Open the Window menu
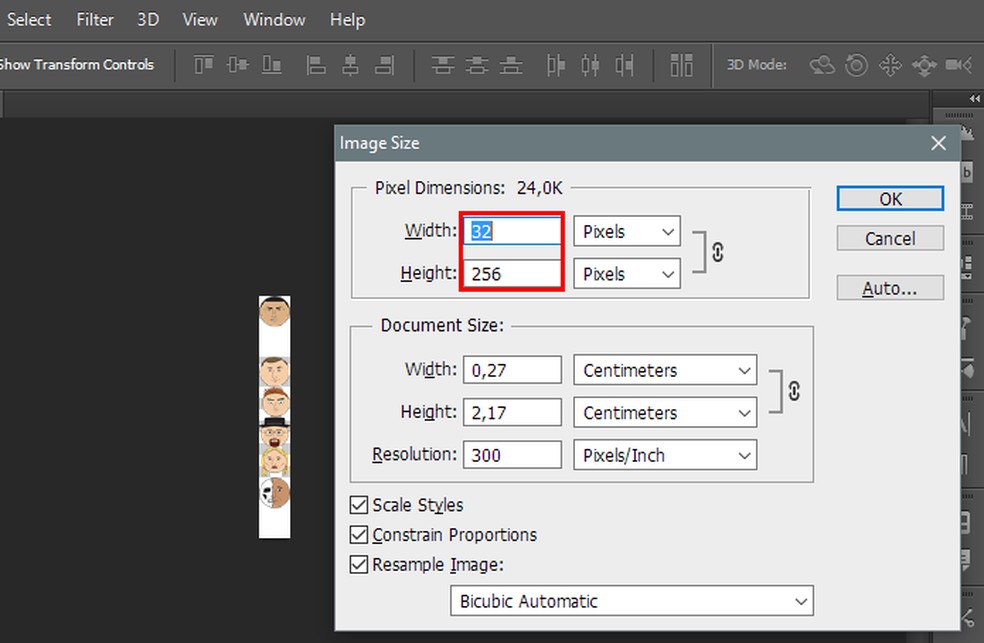The width and height of the screenshot is (984, 643). (x=275, y=19)
